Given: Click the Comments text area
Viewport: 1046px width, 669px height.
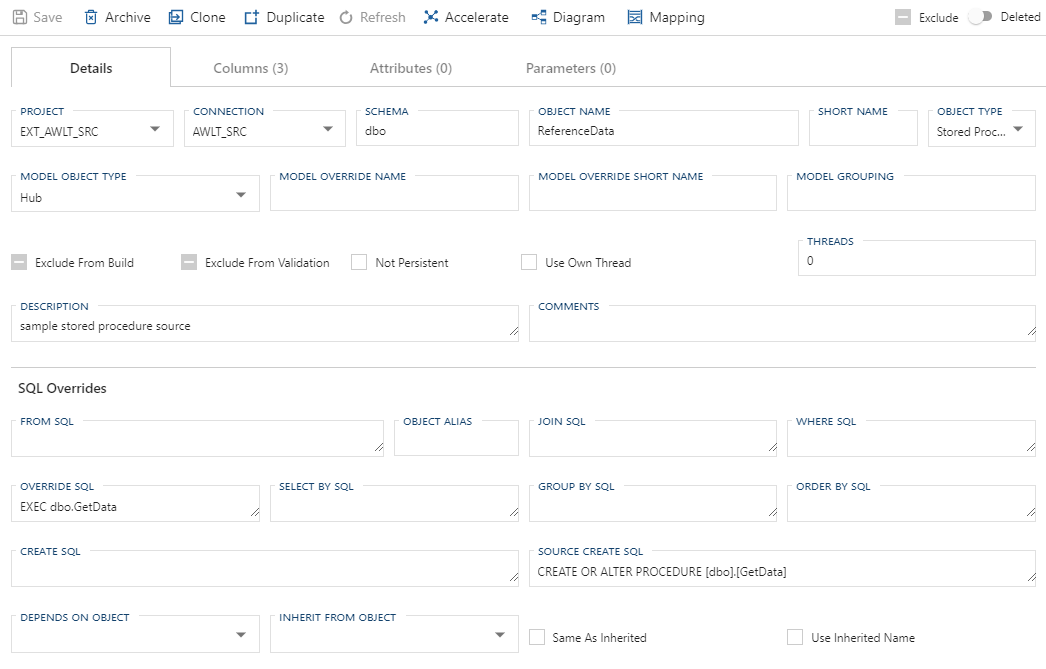Looking at the screenshot, I should [x=782, y=325].
